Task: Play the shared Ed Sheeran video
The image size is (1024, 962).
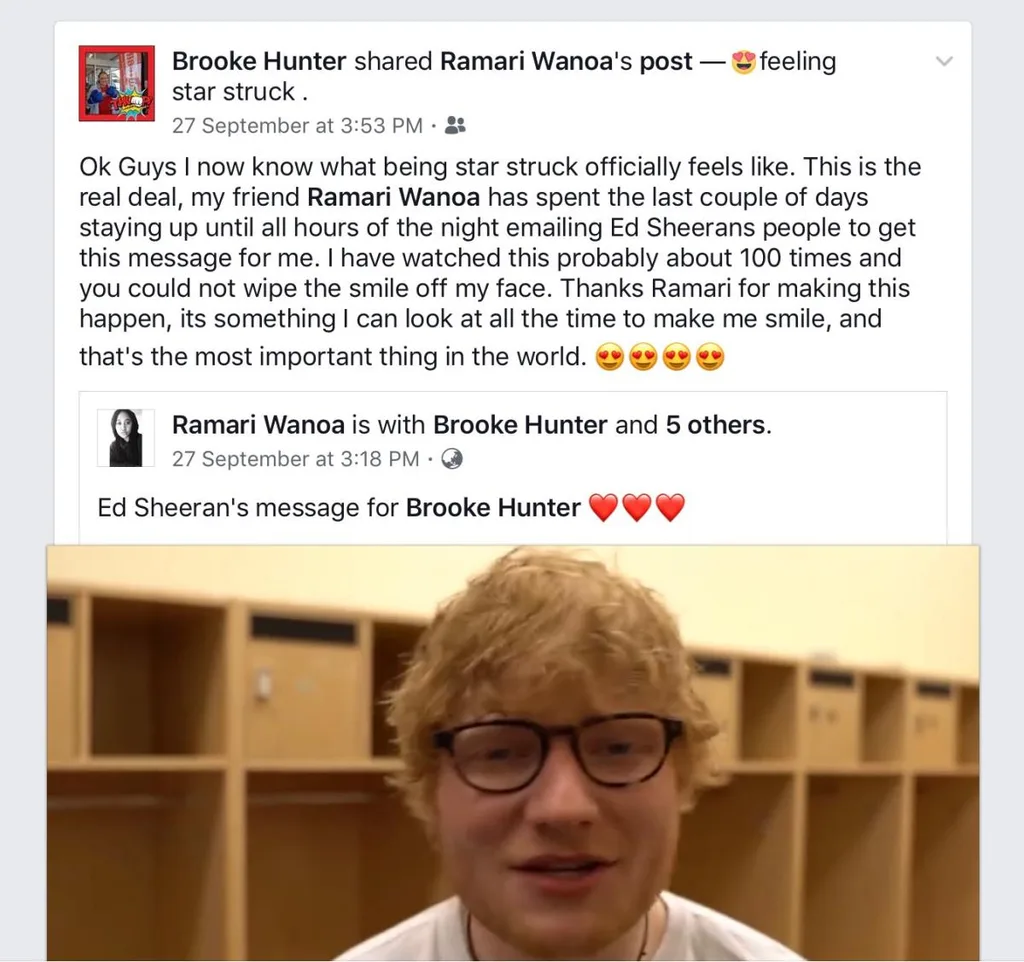Action: click(x=513, y=752)
